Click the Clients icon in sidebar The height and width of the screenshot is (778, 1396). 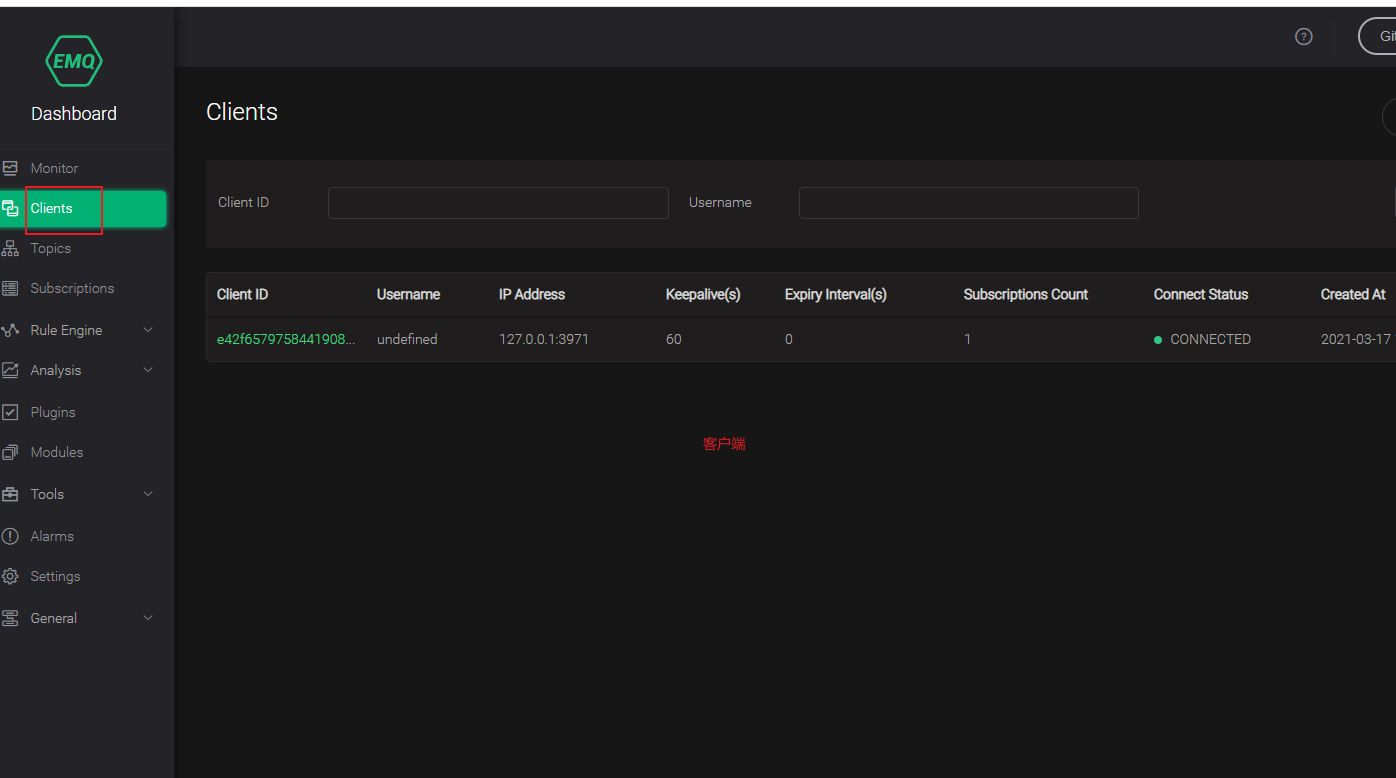[10, 208]
